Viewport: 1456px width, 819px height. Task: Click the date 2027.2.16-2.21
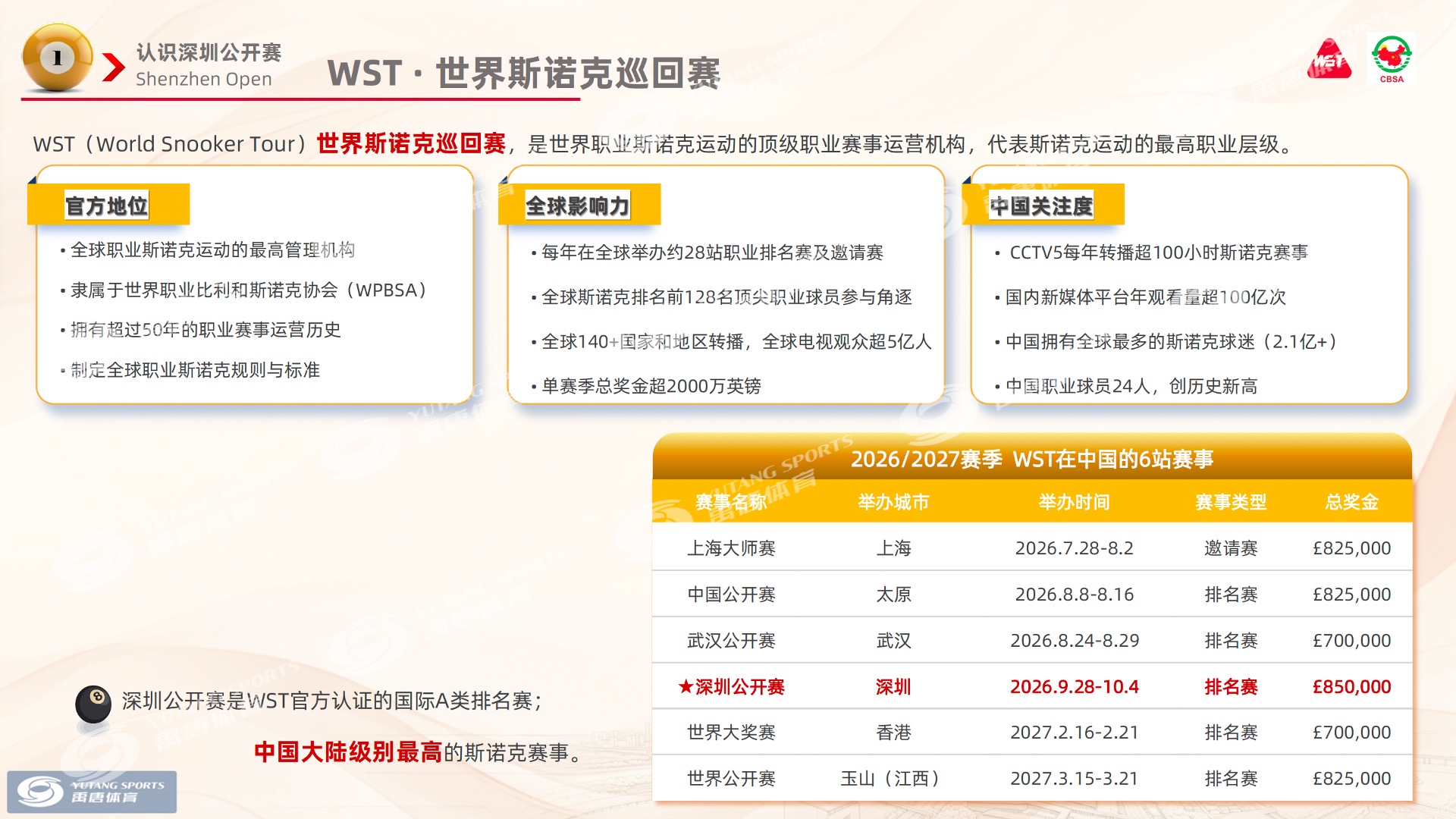[x=1074, y=732]
